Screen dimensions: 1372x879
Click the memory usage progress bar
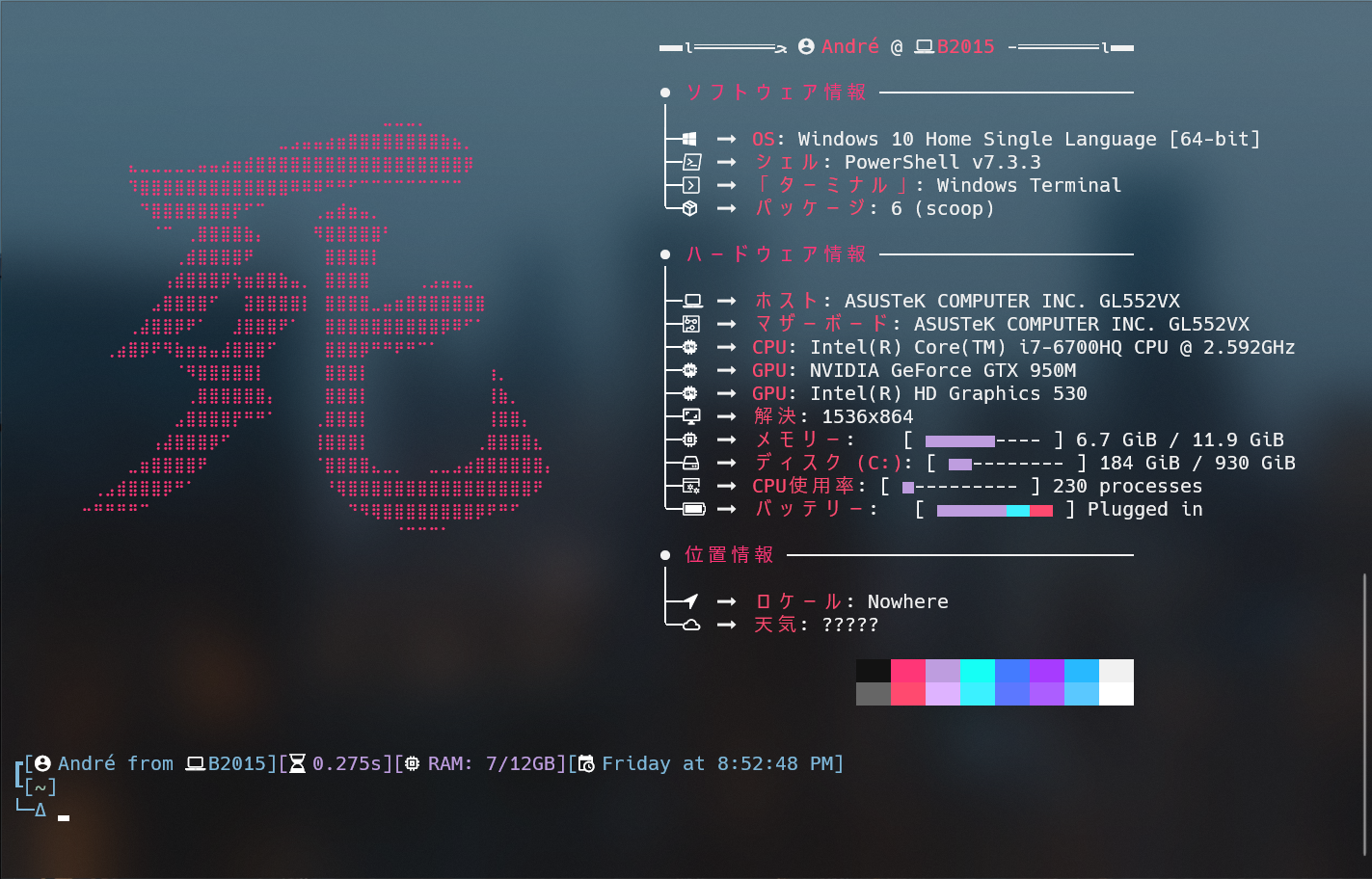tap(959, 440)
